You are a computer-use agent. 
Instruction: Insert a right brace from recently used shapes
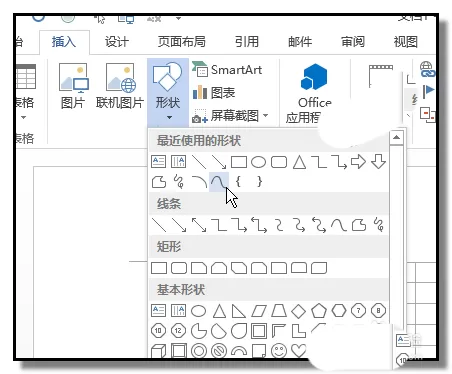259,182
